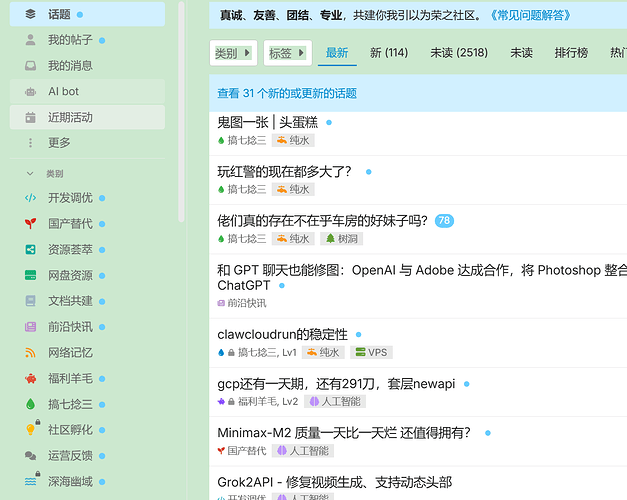Click 纯水 tag on clawcloudrun topic

pos(323,352)
